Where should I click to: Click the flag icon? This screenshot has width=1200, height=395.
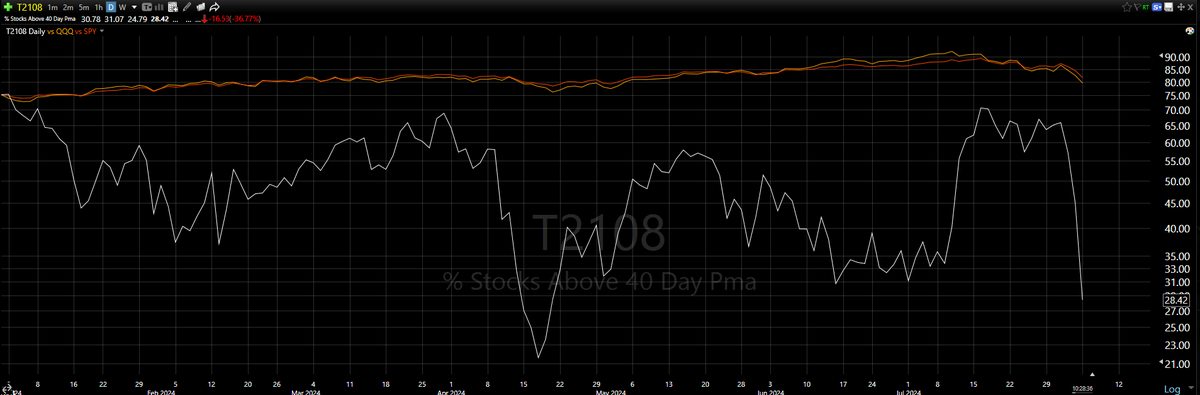pos(1137,7)
